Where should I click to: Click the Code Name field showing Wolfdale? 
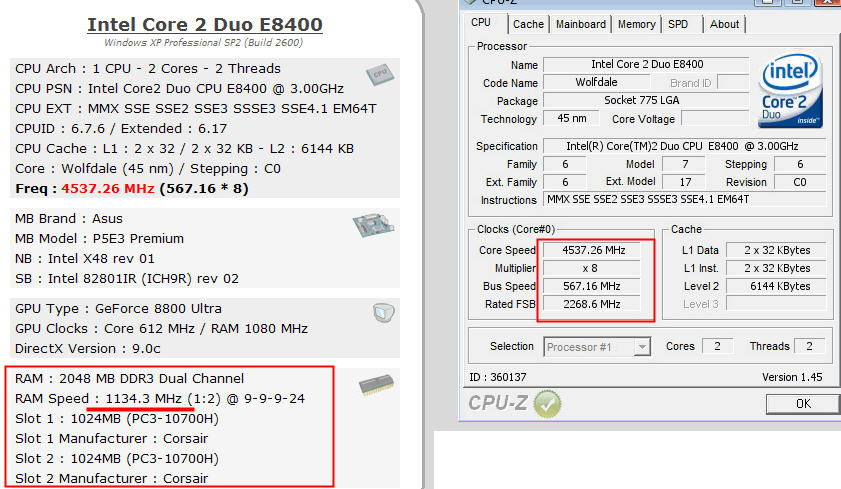click(x=596, y=83)
